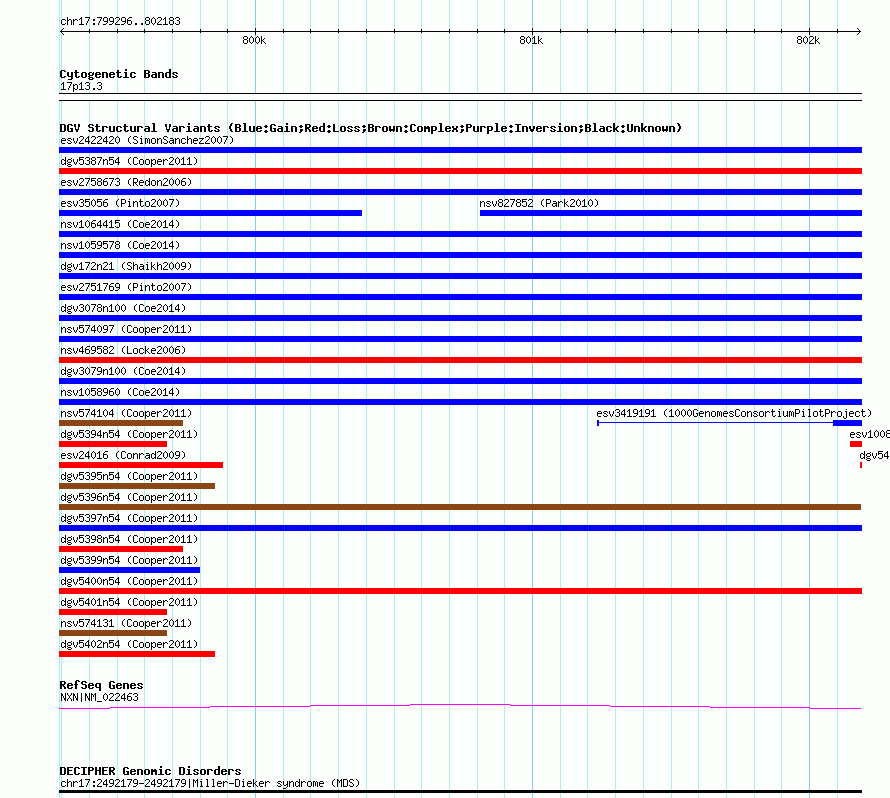Select the 17p13.3 cytogenetic band label
Screen dimensions: 890x798
coord(81,86)
